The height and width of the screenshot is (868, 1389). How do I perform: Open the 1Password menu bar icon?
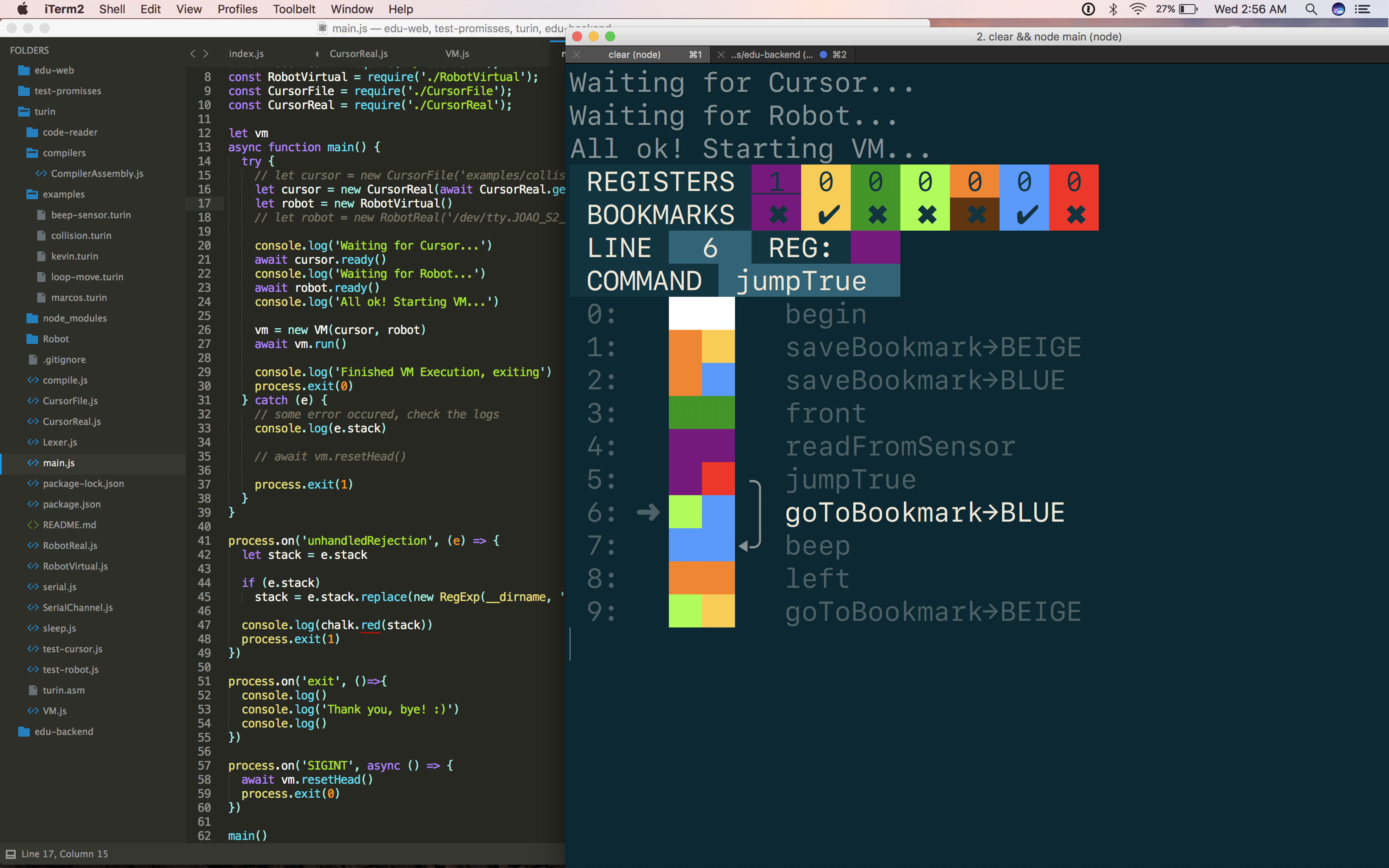1088,9
